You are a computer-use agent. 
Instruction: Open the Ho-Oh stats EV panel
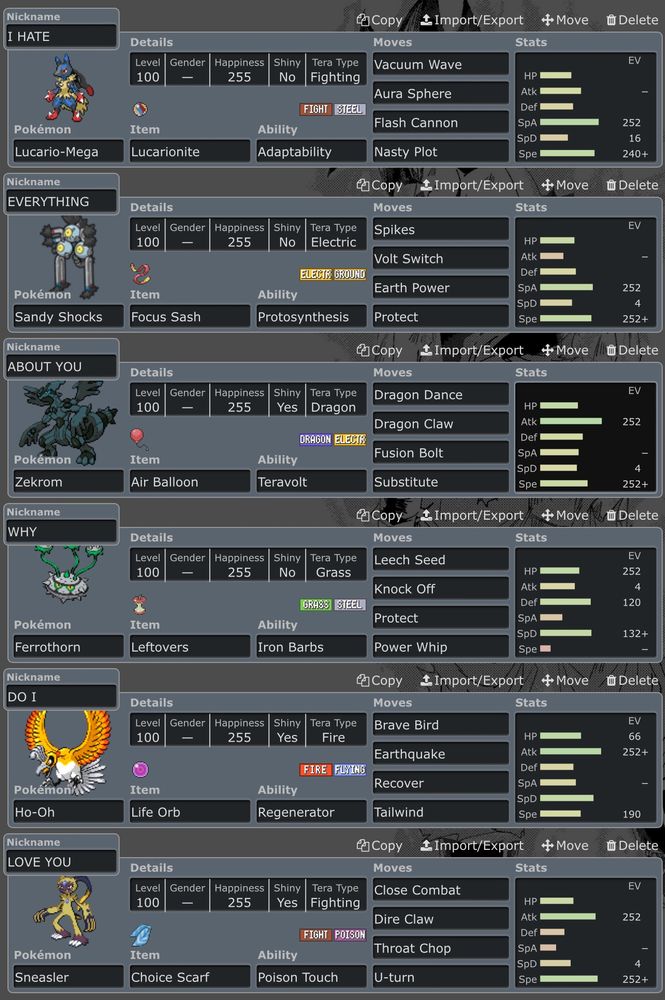tap(585, 768)
